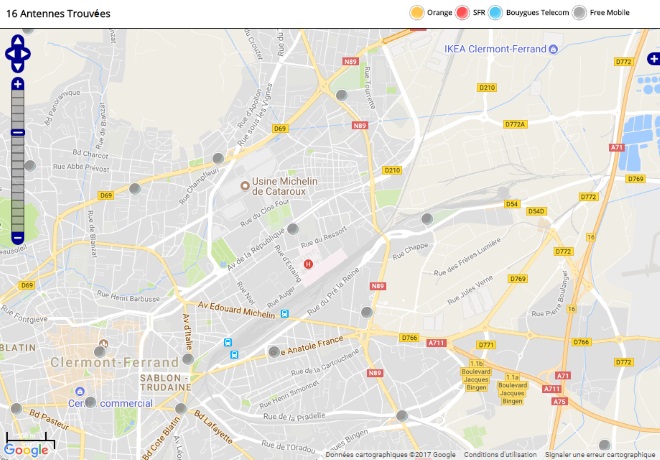Click the antenna marker on Av d'Italie

pos(188,359)
